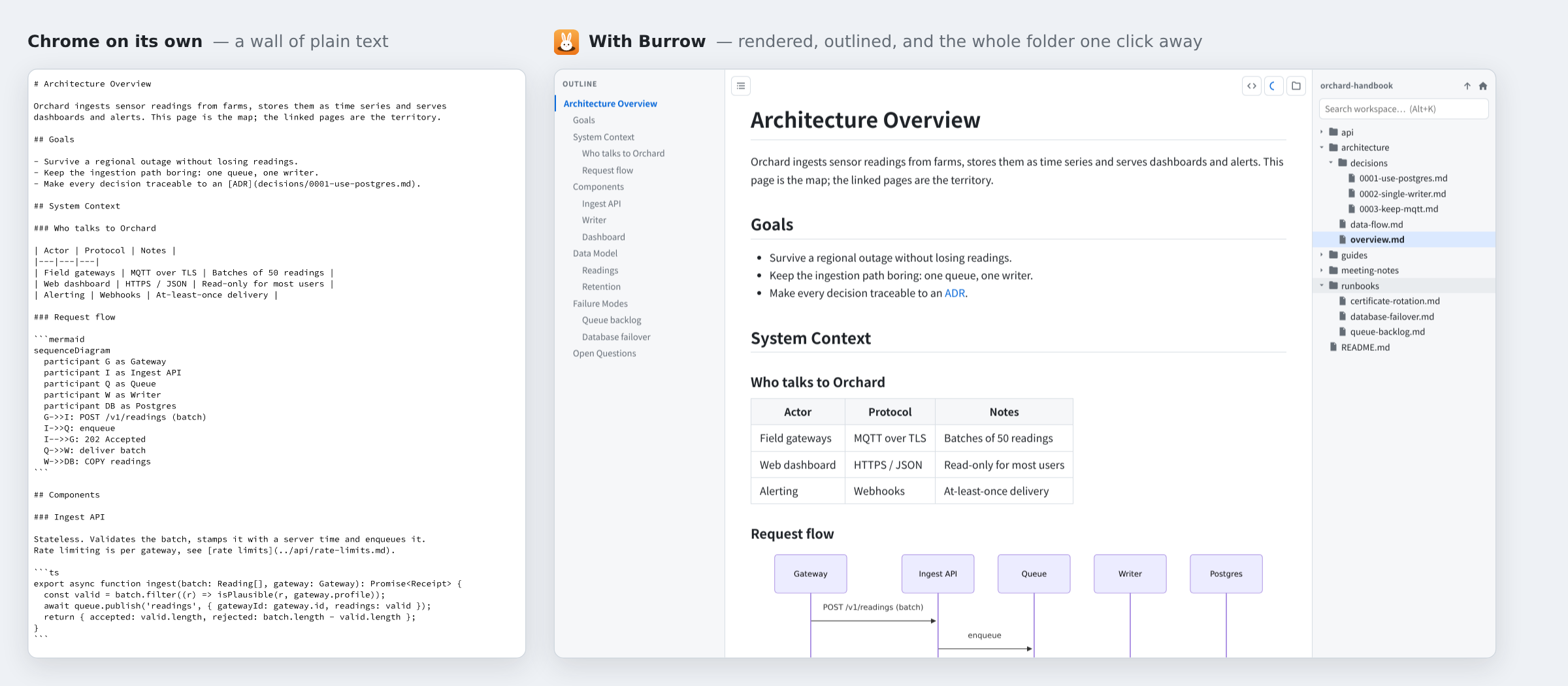Image resolution: width=1568 pixels, height=686 pixels.
Task: Jump to Who talks to Orchard outline entry
Action: (x=623, y=154)
